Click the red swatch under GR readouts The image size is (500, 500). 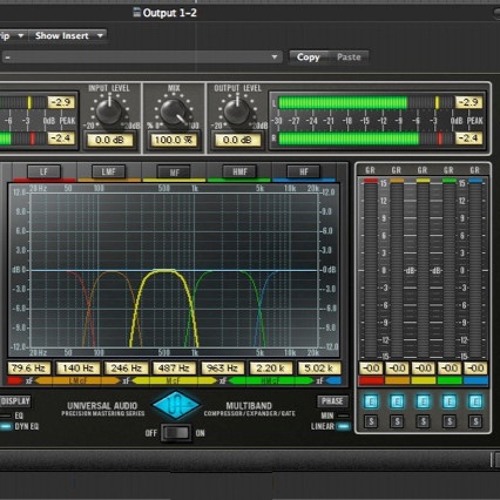371,380
